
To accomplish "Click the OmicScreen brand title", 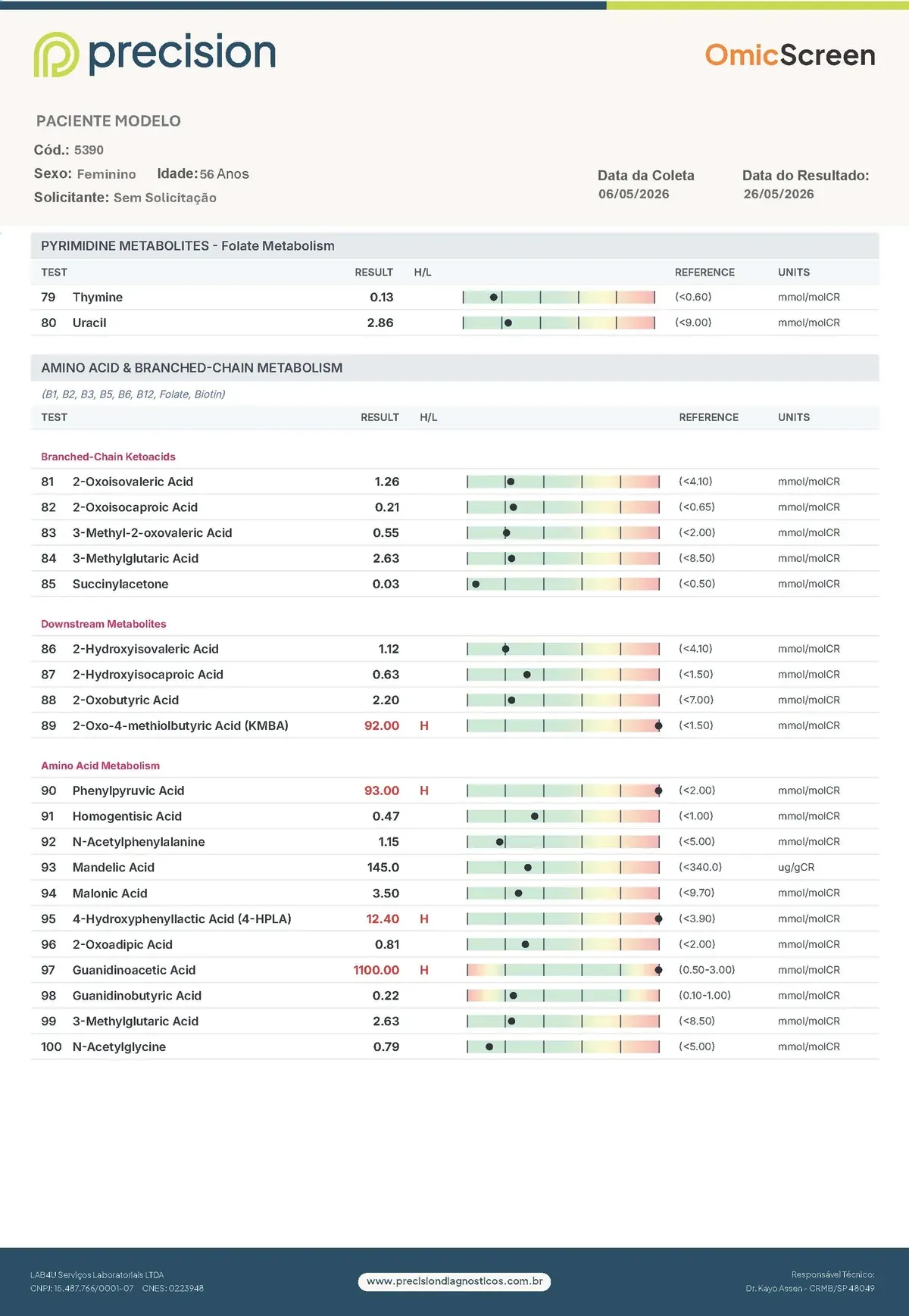I will coord(790,55).
